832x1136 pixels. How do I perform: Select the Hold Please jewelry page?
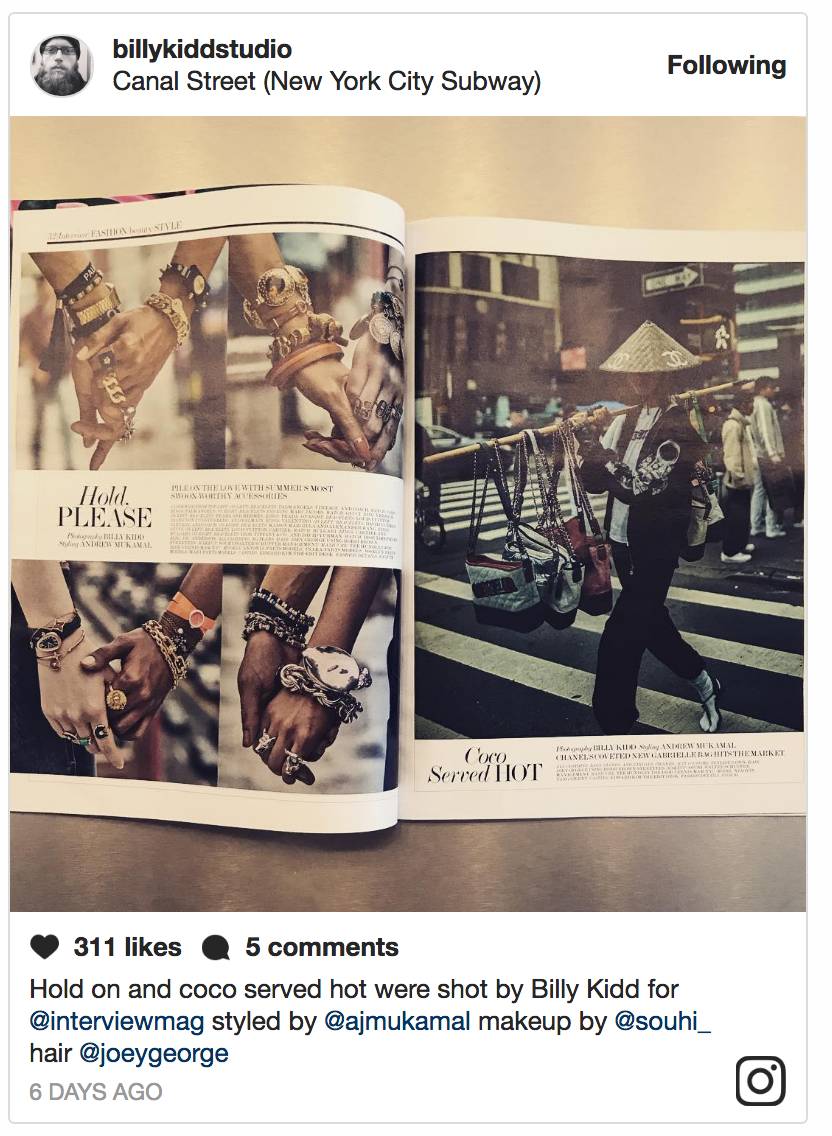[x=207, y=507]
